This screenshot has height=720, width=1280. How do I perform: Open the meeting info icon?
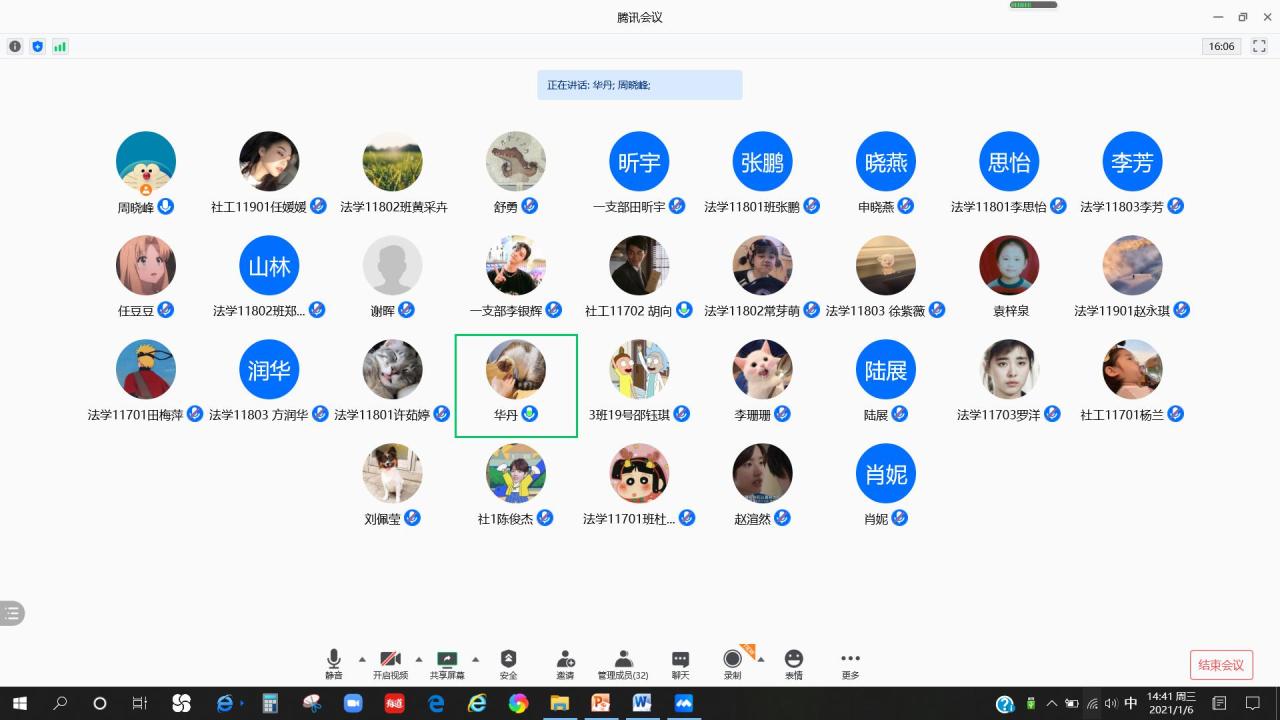click(x=15, y=46)
